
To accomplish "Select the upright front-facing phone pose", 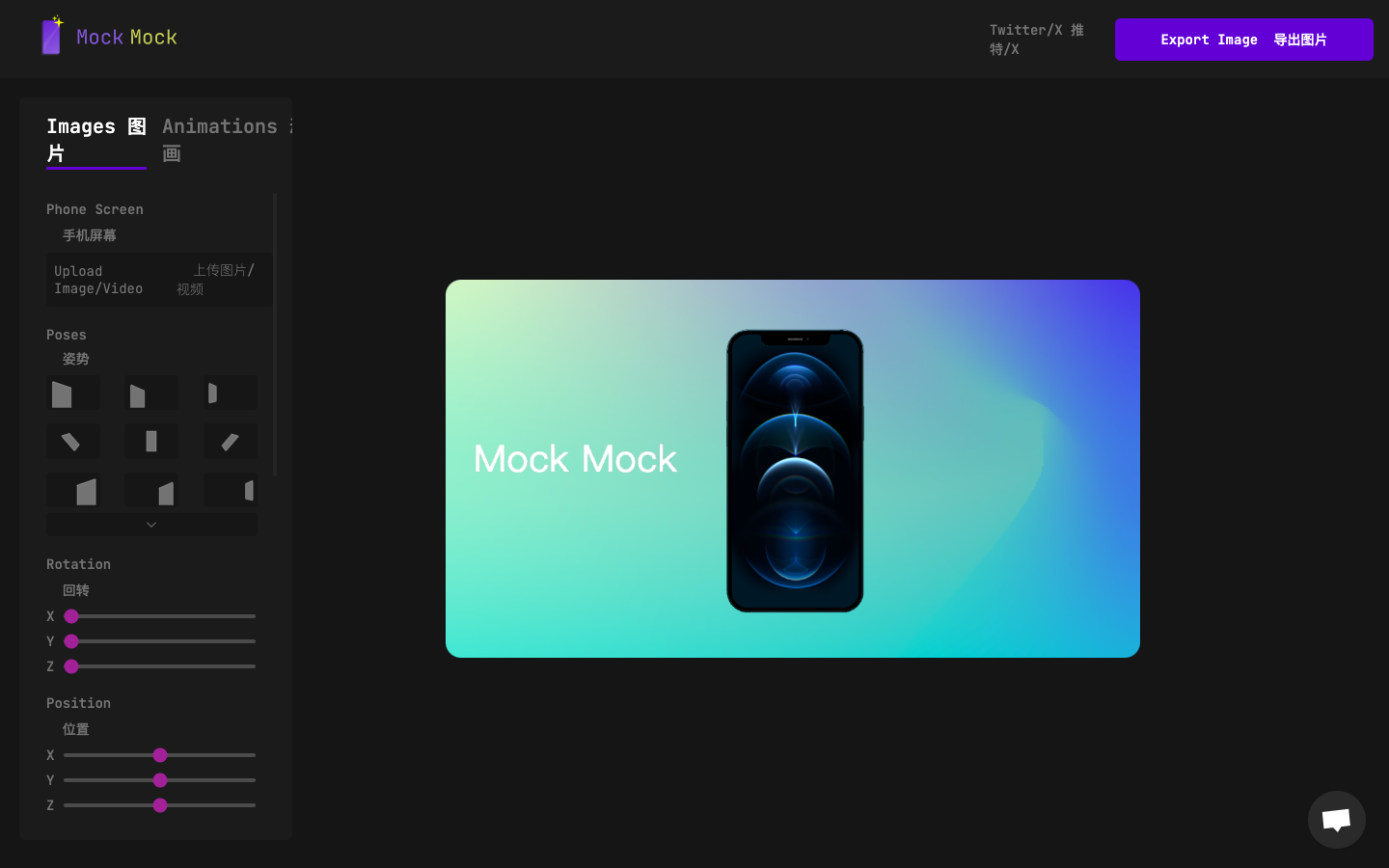I will tap(150, 441).
